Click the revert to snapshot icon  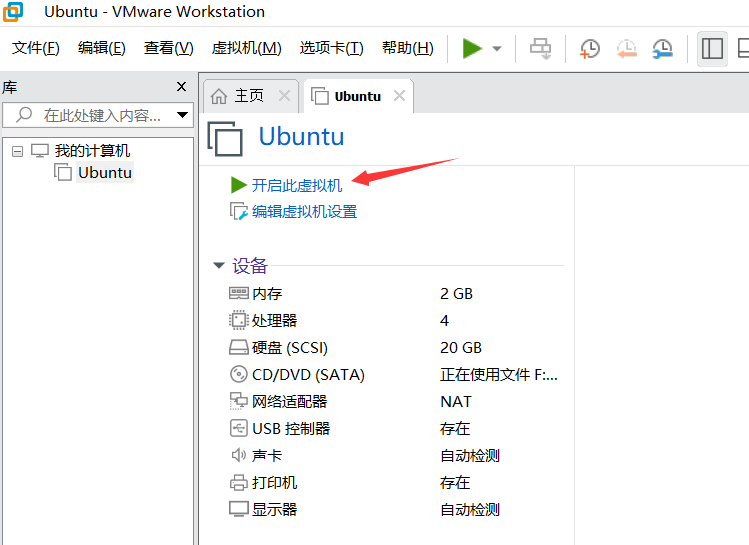pyautogui.click(x=626, y=49)
